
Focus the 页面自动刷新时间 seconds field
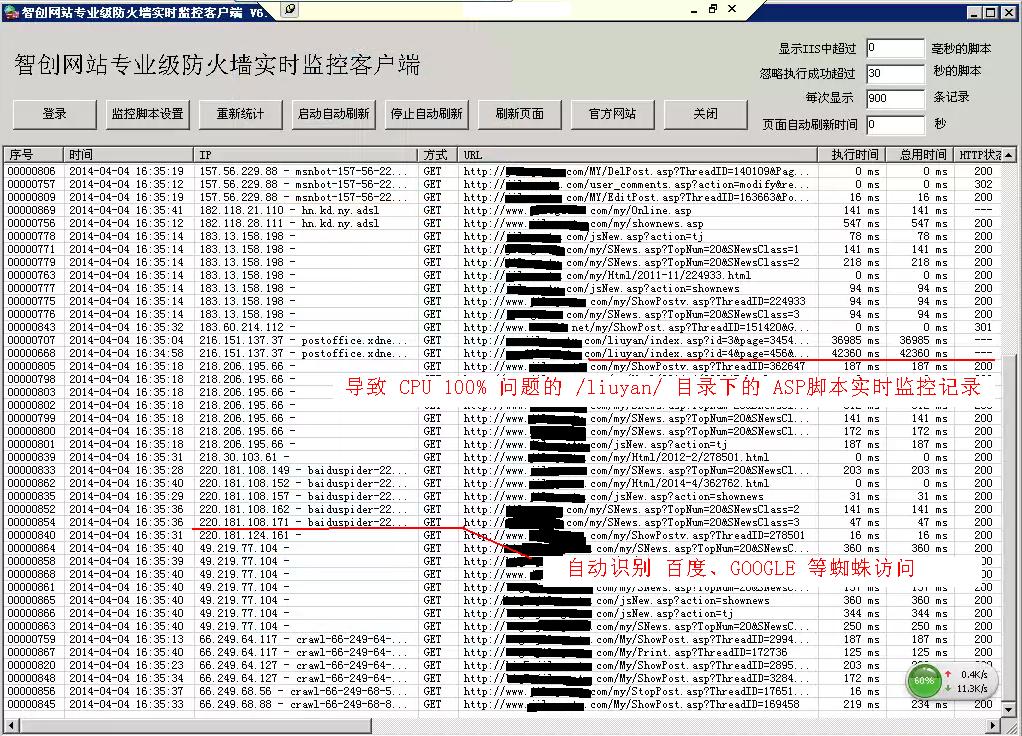coord(895,124)
